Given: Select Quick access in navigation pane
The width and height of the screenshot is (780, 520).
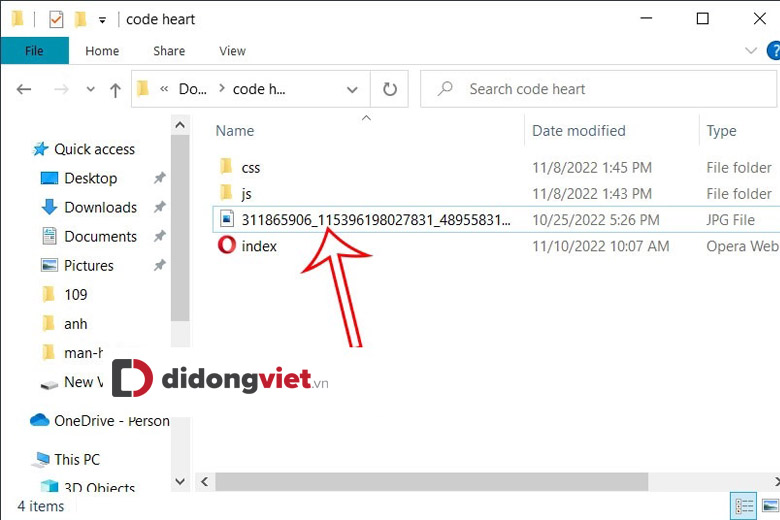Looking at the screenshot, I should pyautogui.click(x=94, y=149).
